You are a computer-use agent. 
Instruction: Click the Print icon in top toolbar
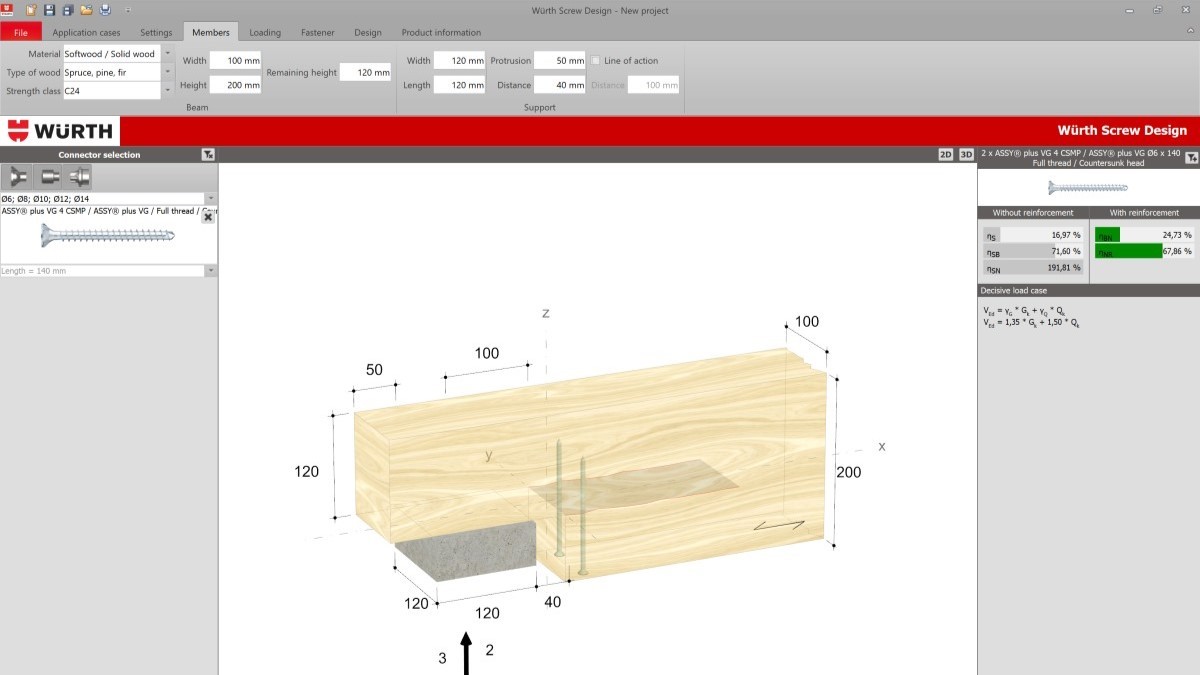[105, 10]
